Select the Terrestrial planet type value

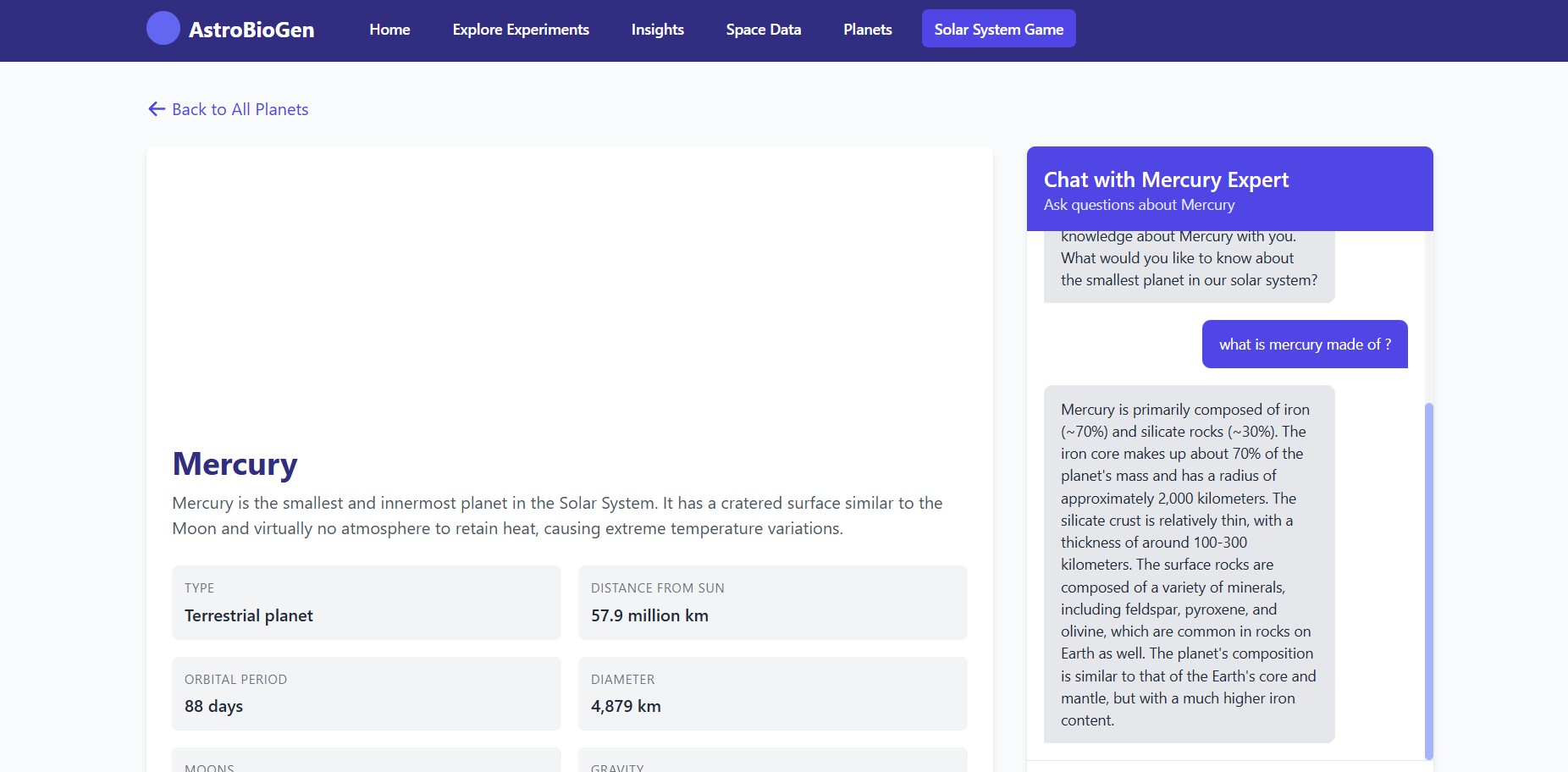pos(249,615)
